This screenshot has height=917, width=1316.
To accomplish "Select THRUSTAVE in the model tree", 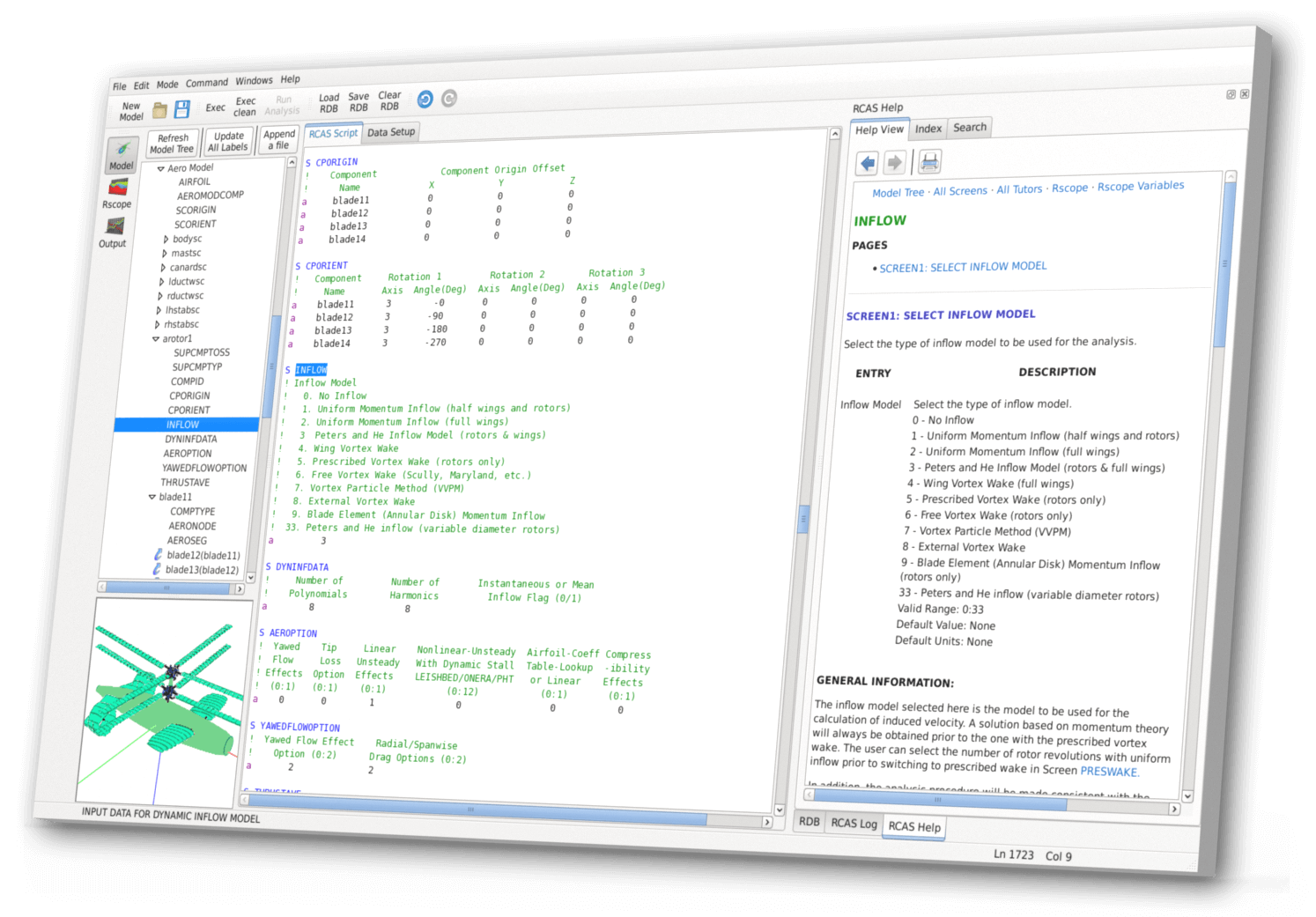I will point(185,483).
